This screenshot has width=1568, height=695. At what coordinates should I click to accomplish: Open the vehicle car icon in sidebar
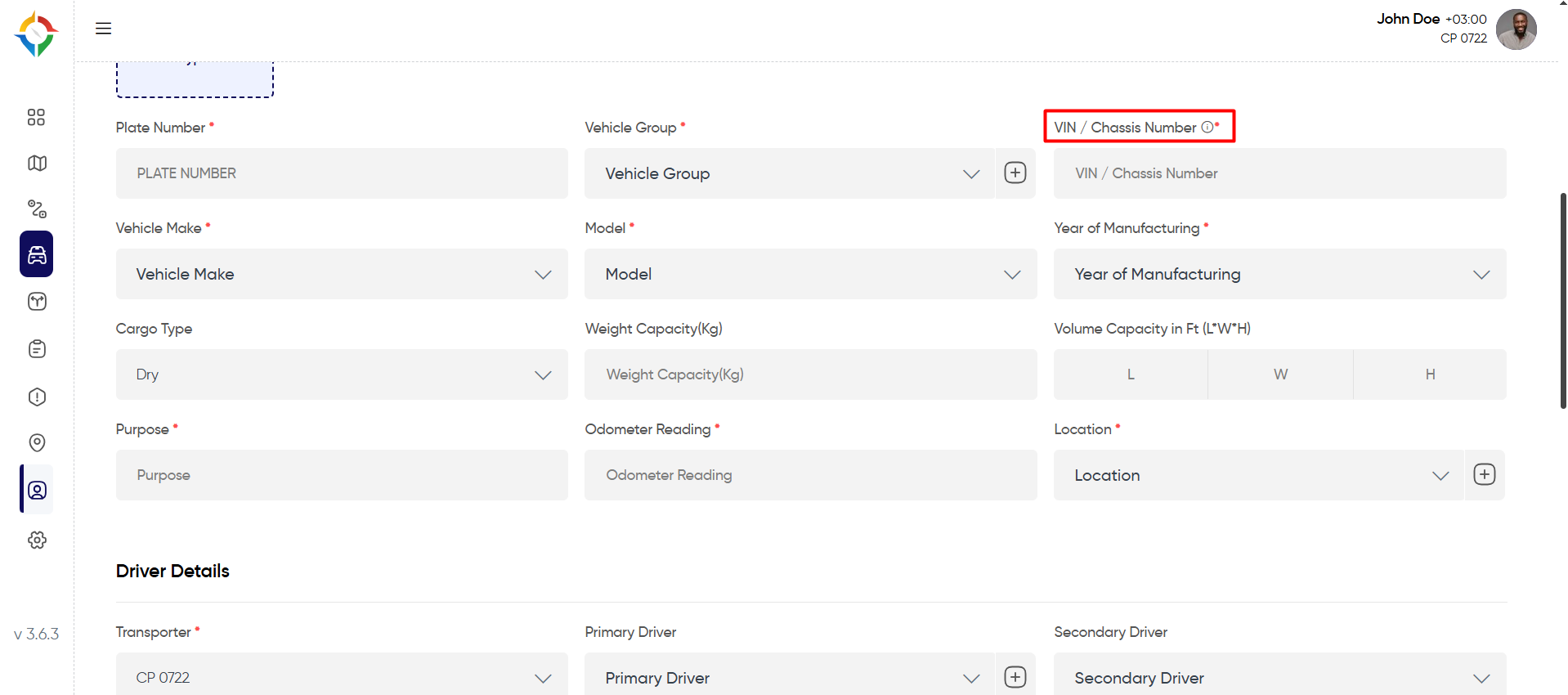(x=37, y=254)
